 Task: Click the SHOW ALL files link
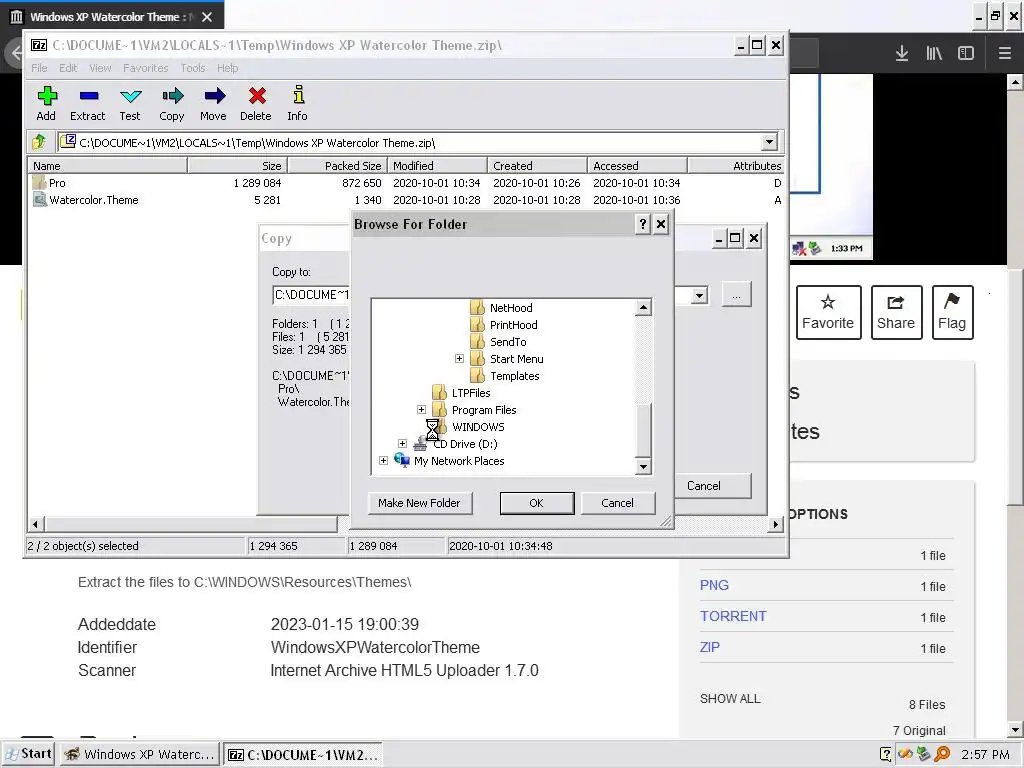coord(729,699)
